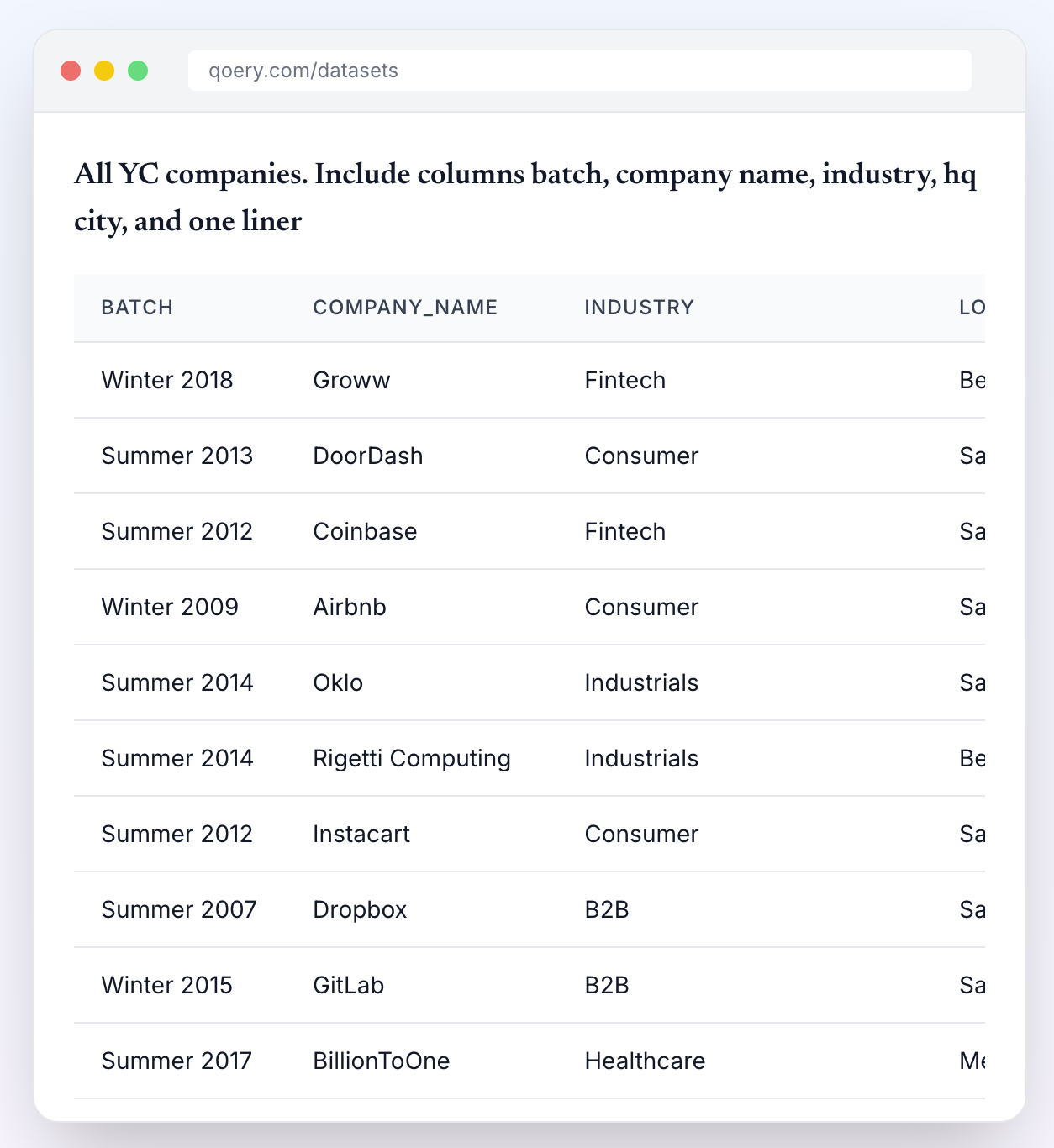Click the Instacart company name

point(361,834)
